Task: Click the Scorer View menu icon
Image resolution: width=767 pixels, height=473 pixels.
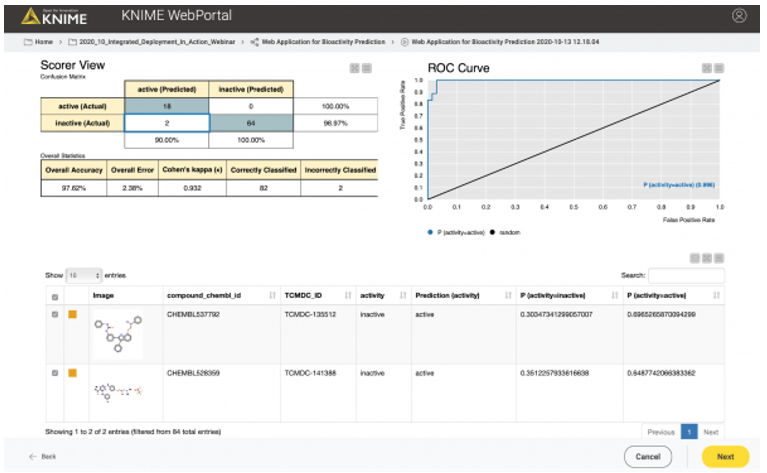Action: 367,68
